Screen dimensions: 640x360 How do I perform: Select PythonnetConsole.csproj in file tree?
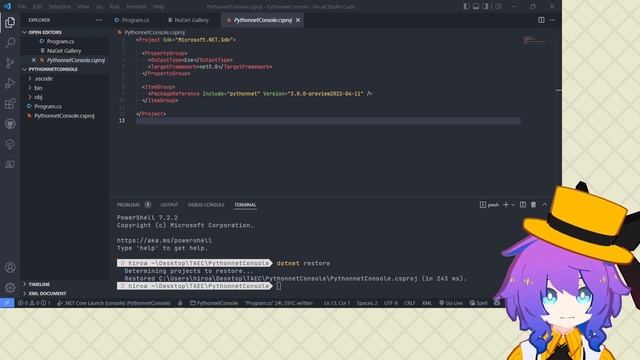[x=65, y=116]
